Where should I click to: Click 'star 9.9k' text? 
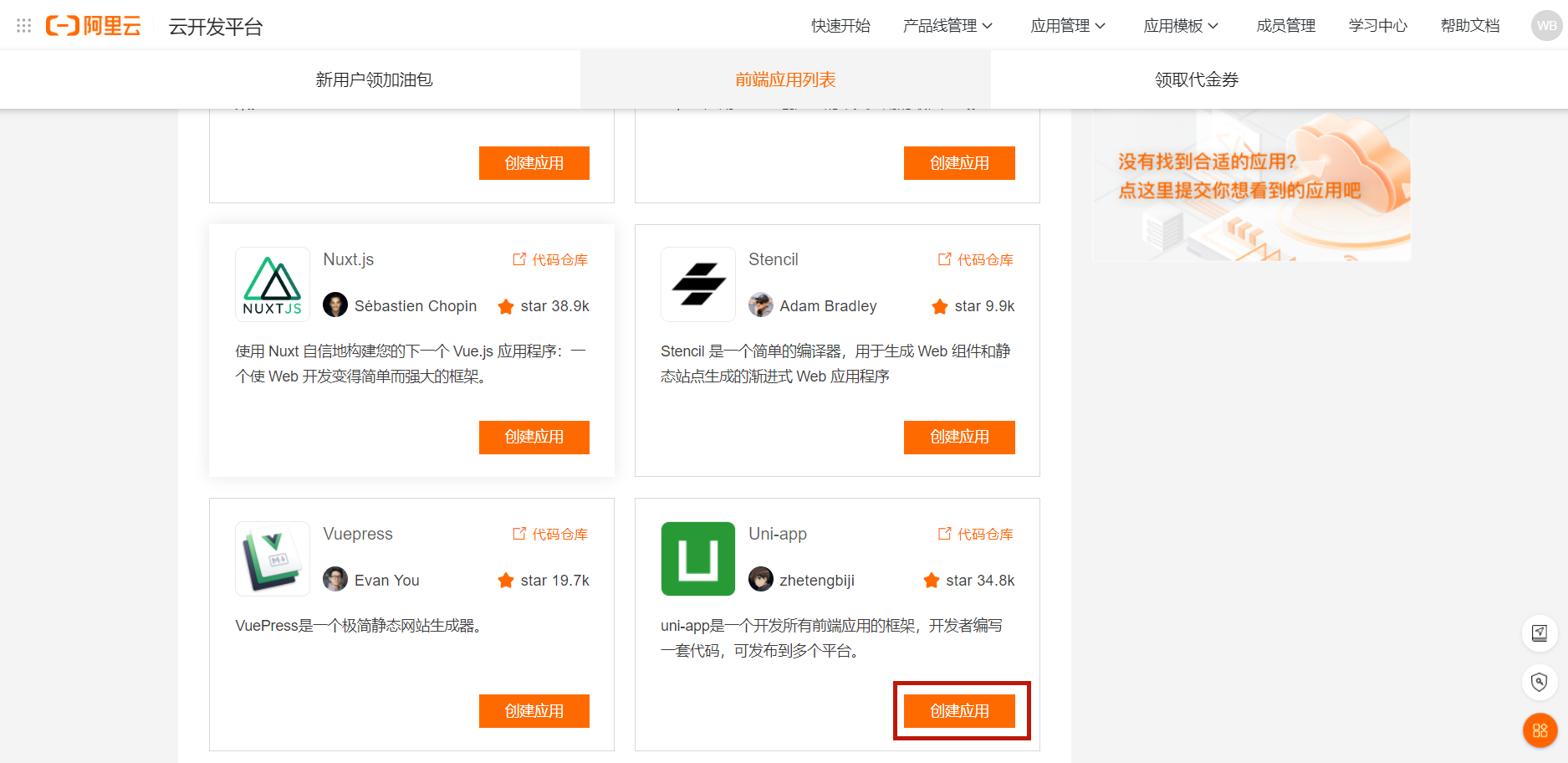(985, 306)
